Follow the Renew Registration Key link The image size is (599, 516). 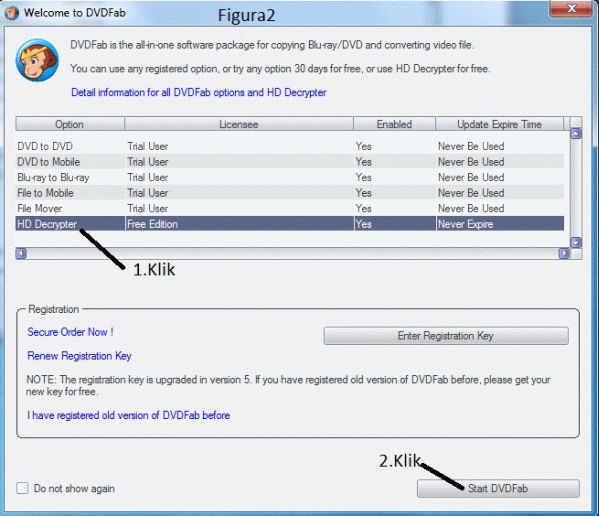[x=79, y=356]
